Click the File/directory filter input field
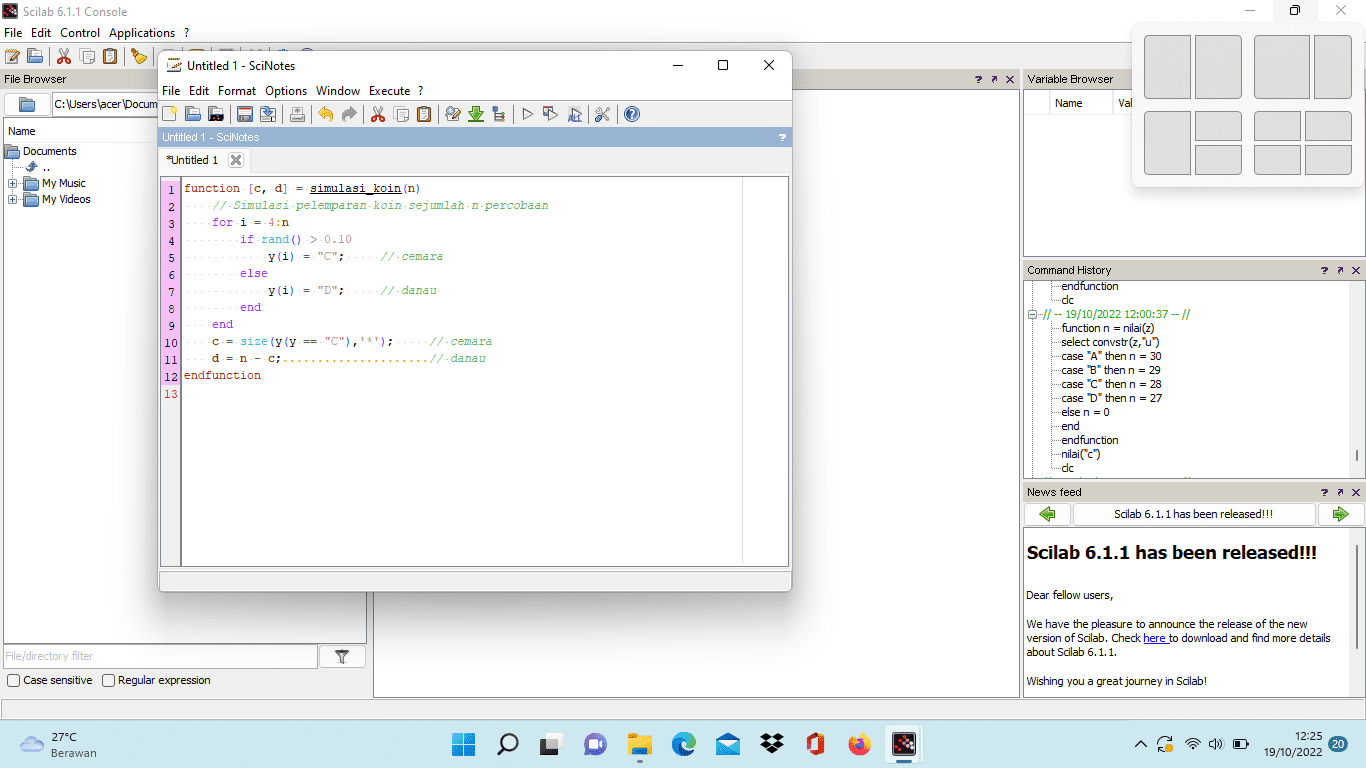Image resolution: width=1366 pixels, height=768 pixels. [161, 656]
